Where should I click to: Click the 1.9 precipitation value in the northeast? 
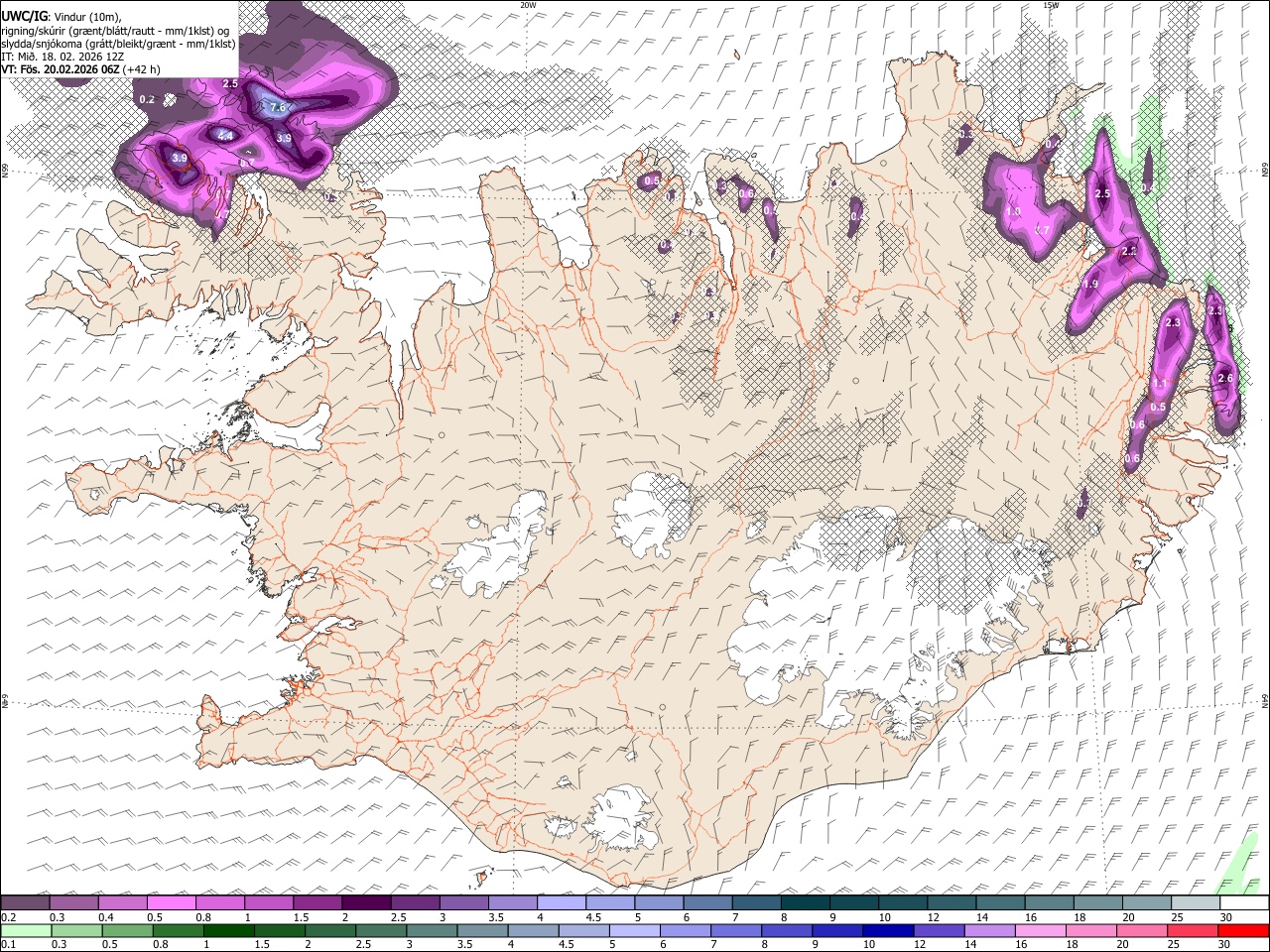click(x=1090, y=285)
